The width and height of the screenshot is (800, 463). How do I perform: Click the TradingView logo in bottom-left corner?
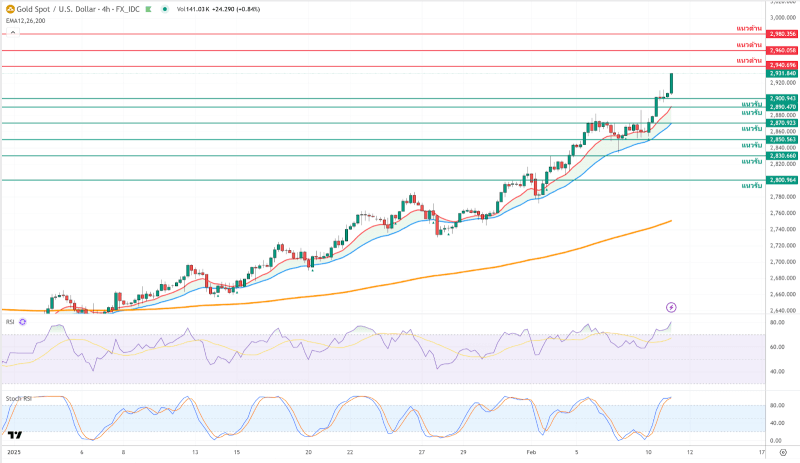(14, 435)
